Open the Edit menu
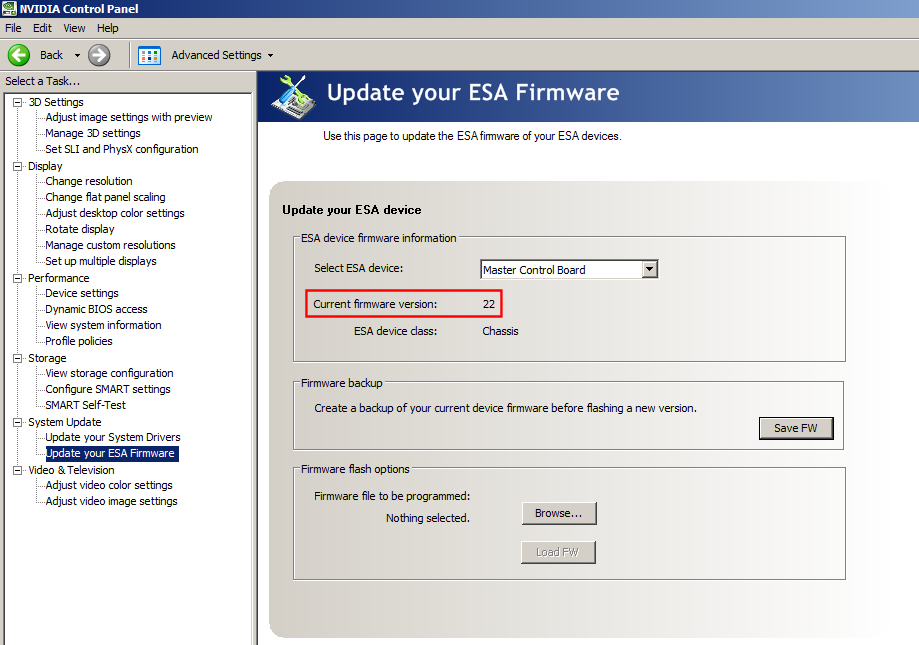This screenshot has width=919, height=645. pos(42,28)
